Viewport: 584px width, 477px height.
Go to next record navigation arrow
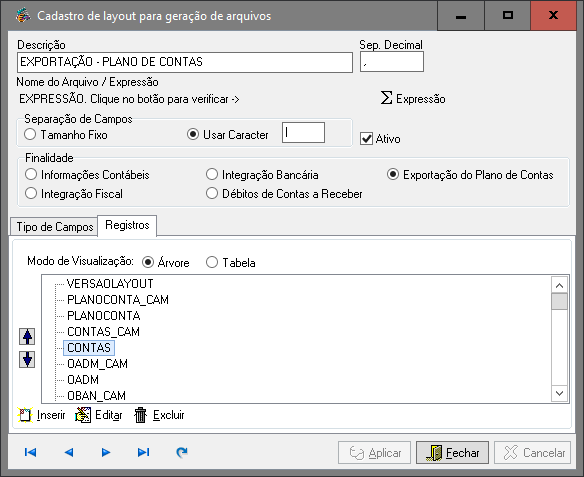pyautogui.click(x=106, y=452)
